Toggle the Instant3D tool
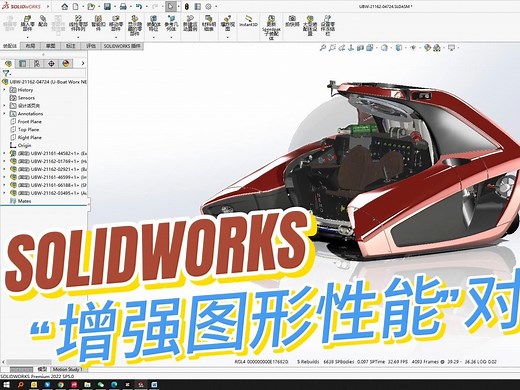 248,21
